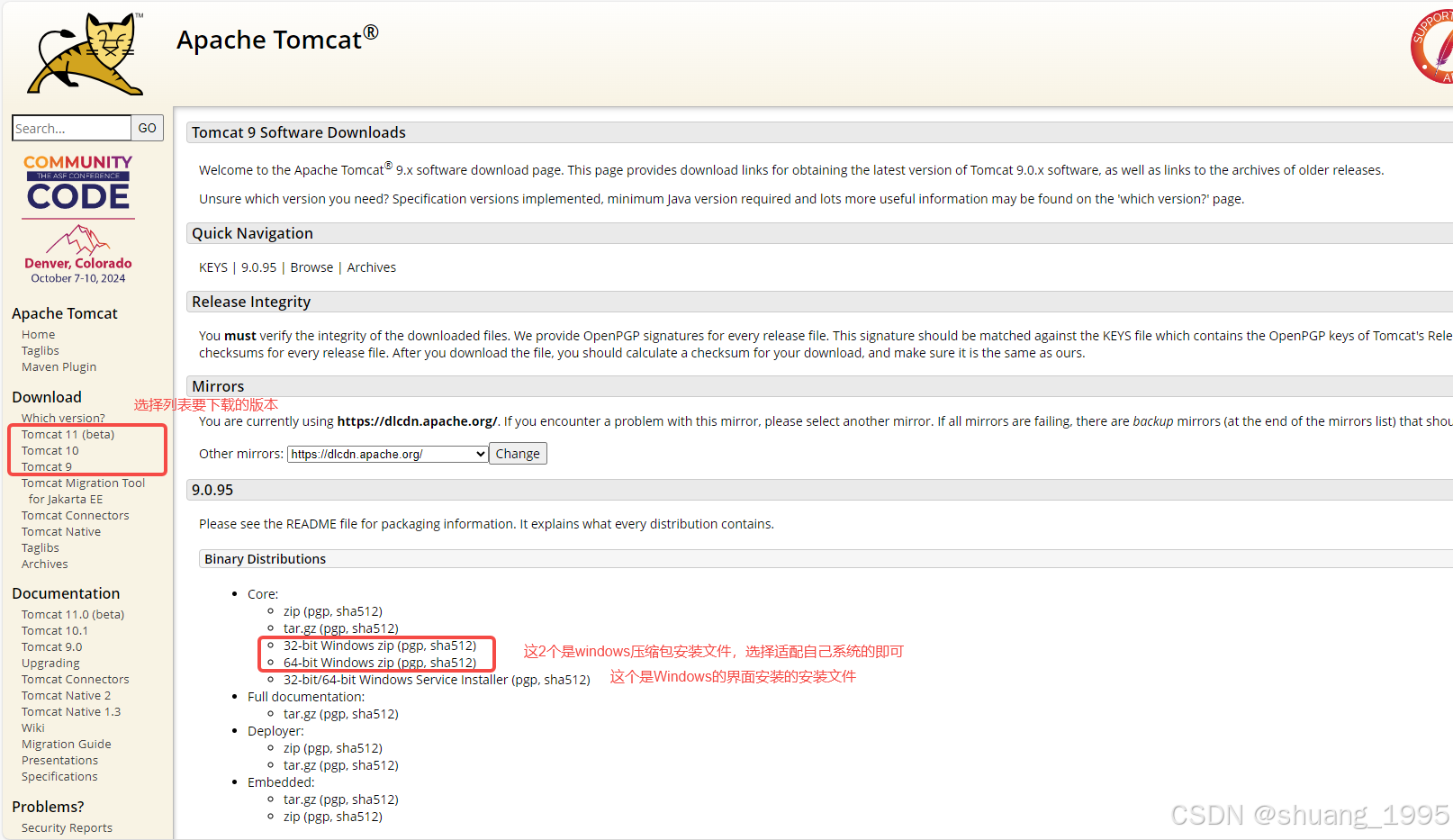This screenshot has width=1453, height=840.
Task: Click the Apache Tomcat page title
Action: (x=277, y=40)
